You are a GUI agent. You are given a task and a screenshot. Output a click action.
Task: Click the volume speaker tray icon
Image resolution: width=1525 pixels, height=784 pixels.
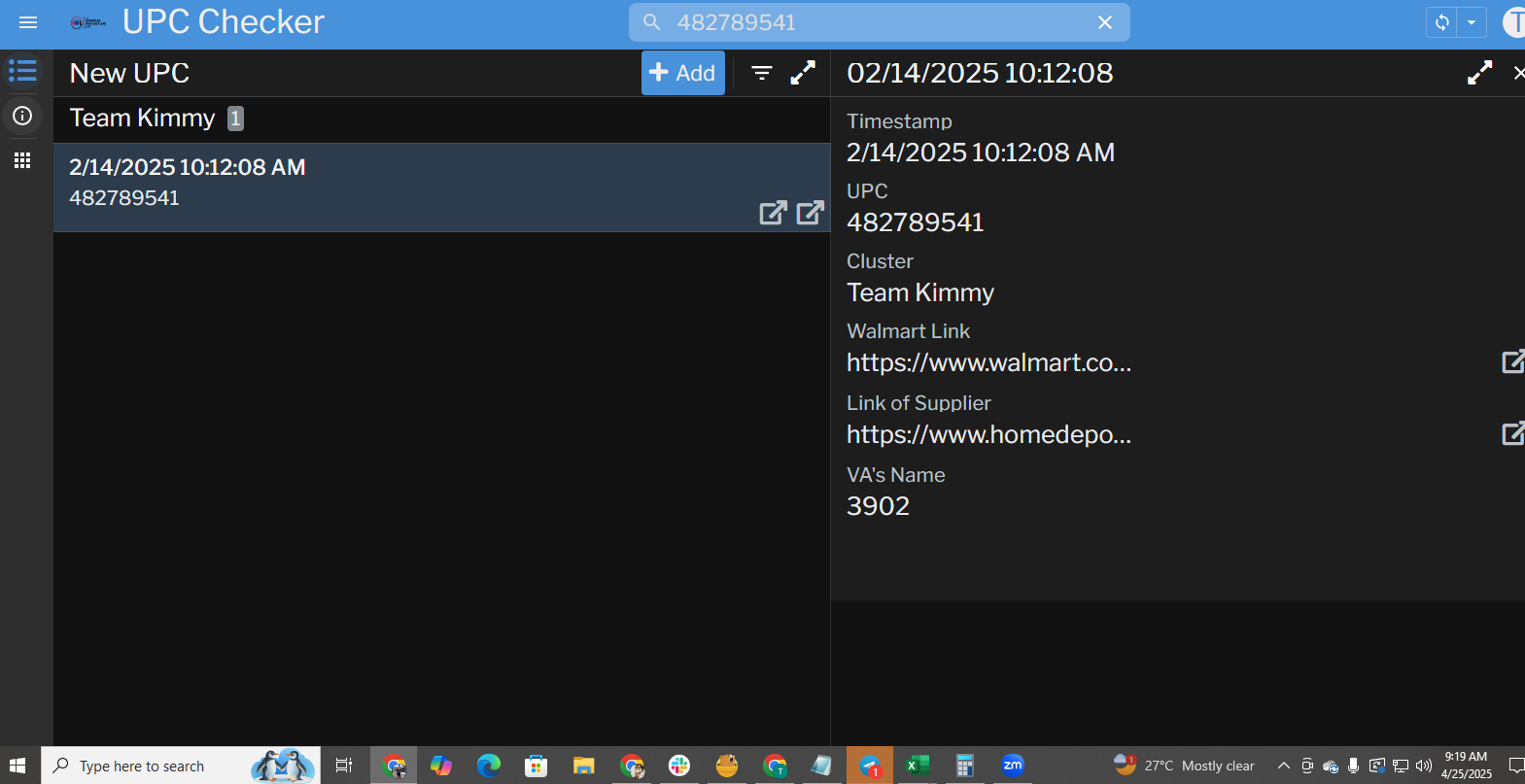(1424, 766)
